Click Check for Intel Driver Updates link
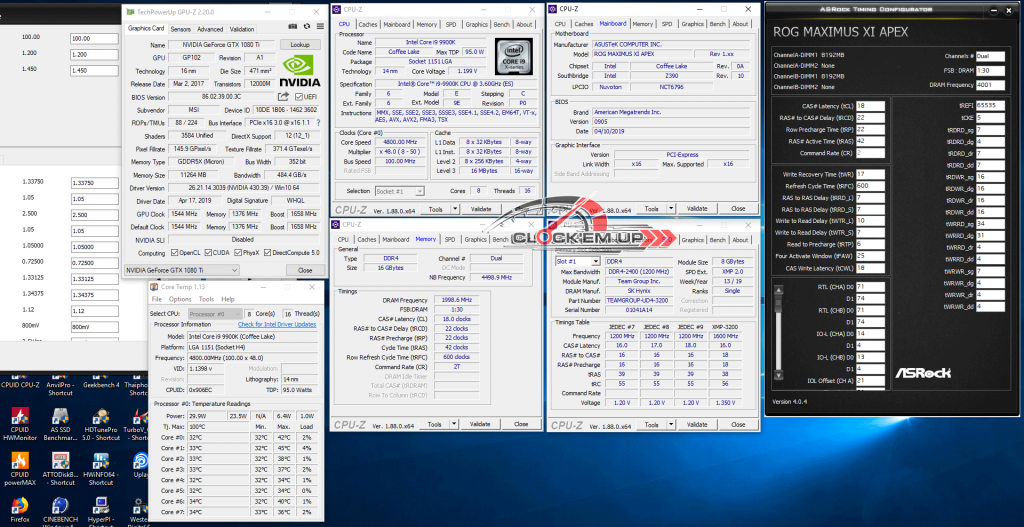The height and width of the screenshot is (527, 1024). pyautogui.click(x=277, y=324)
